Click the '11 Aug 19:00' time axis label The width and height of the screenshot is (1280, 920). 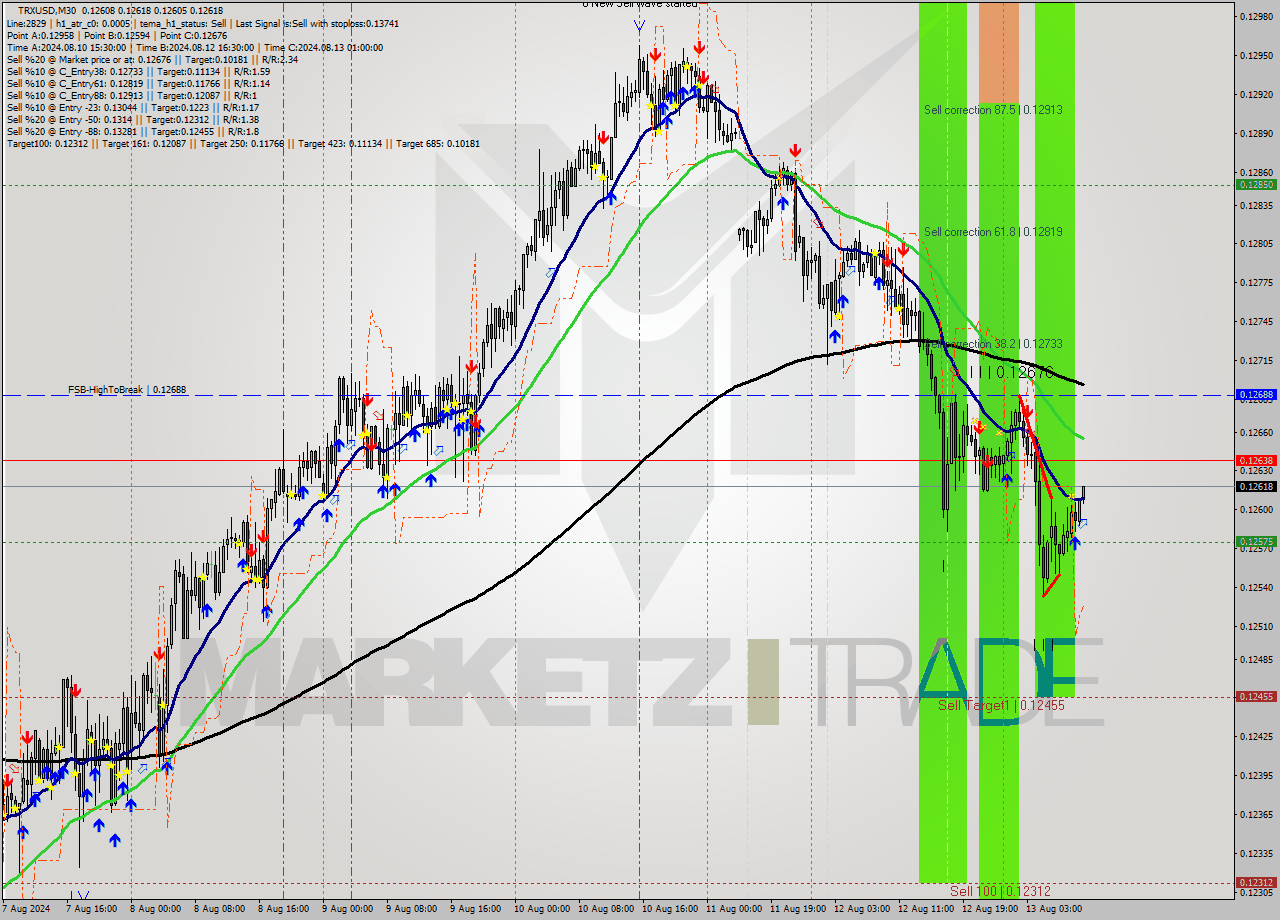click(x=797, y=910)
